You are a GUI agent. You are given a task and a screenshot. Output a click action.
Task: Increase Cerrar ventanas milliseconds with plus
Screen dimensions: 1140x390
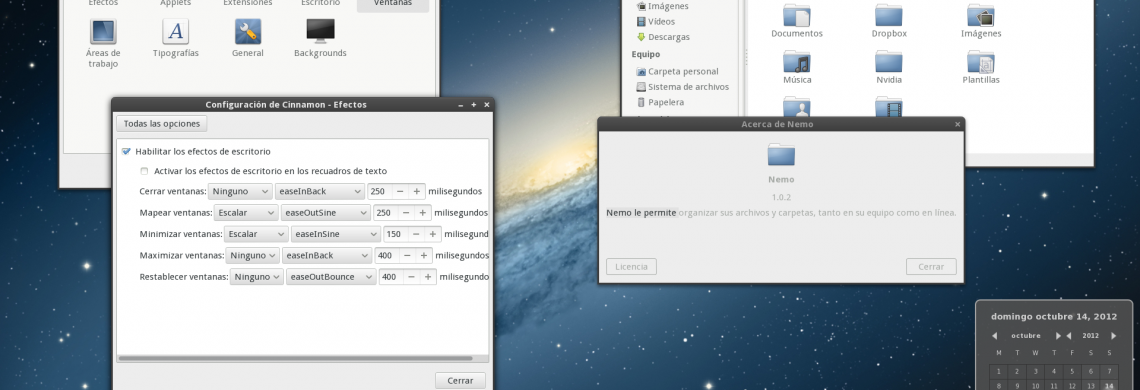point(417,191)
